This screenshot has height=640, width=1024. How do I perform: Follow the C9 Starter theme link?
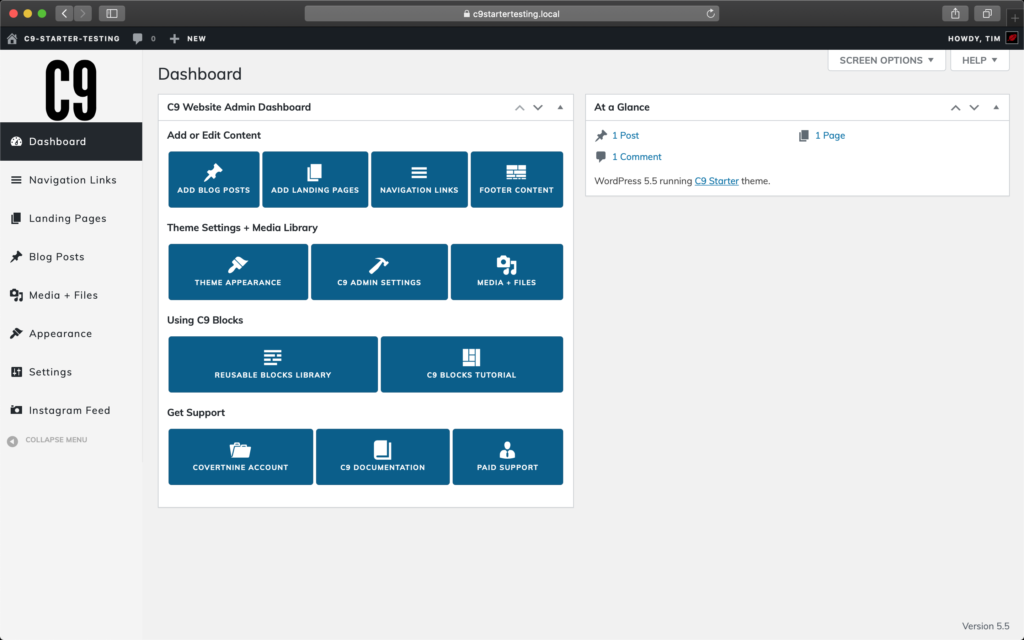coord(716,181)
